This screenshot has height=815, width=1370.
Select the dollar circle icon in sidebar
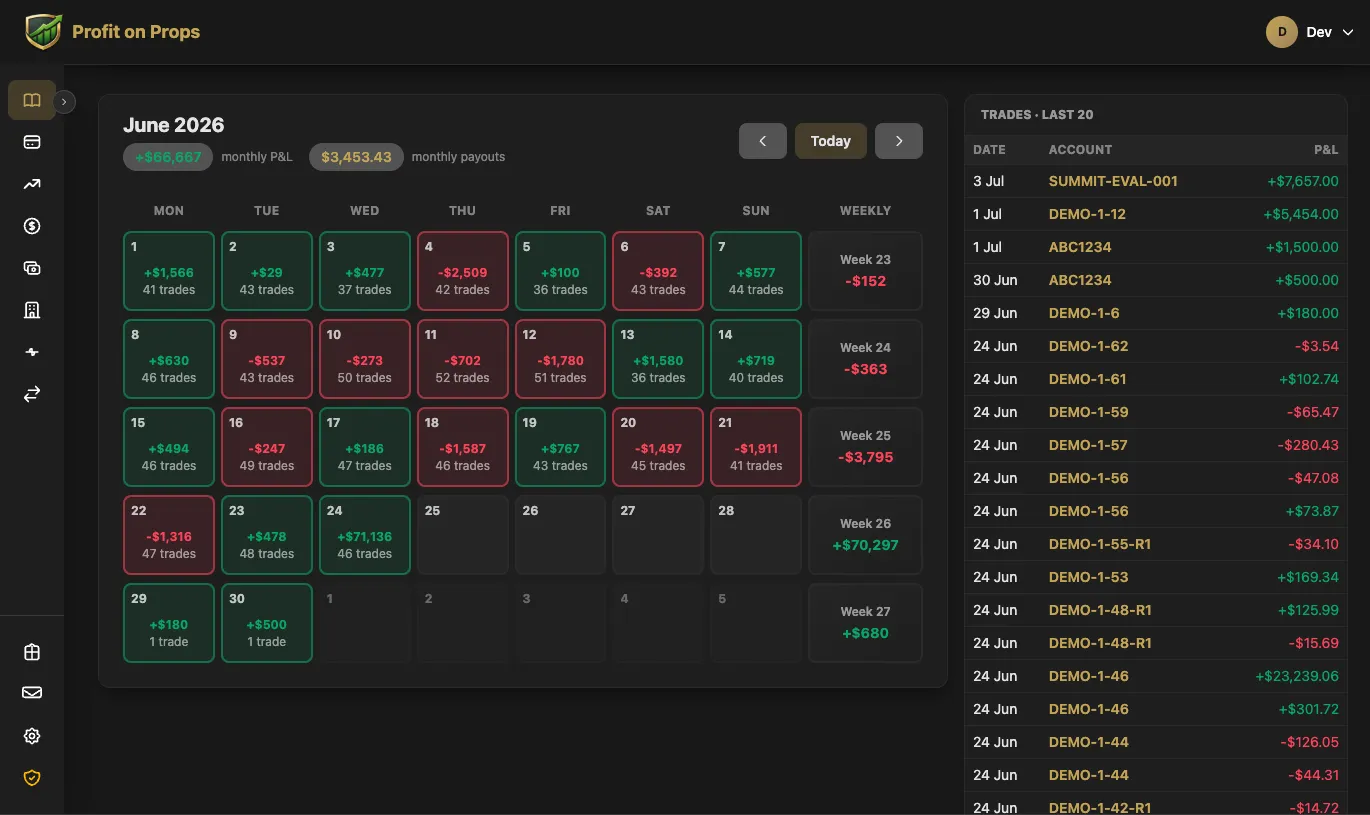[32, 226]
